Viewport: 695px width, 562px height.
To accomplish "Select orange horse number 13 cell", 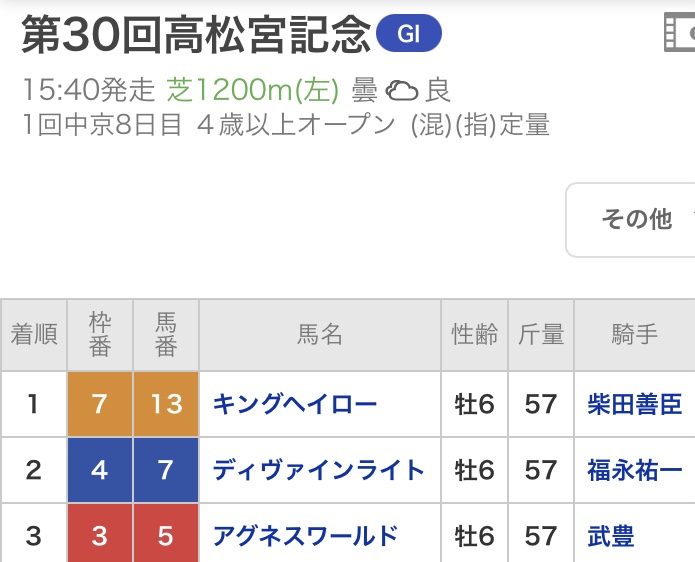I will pos(166,404).
